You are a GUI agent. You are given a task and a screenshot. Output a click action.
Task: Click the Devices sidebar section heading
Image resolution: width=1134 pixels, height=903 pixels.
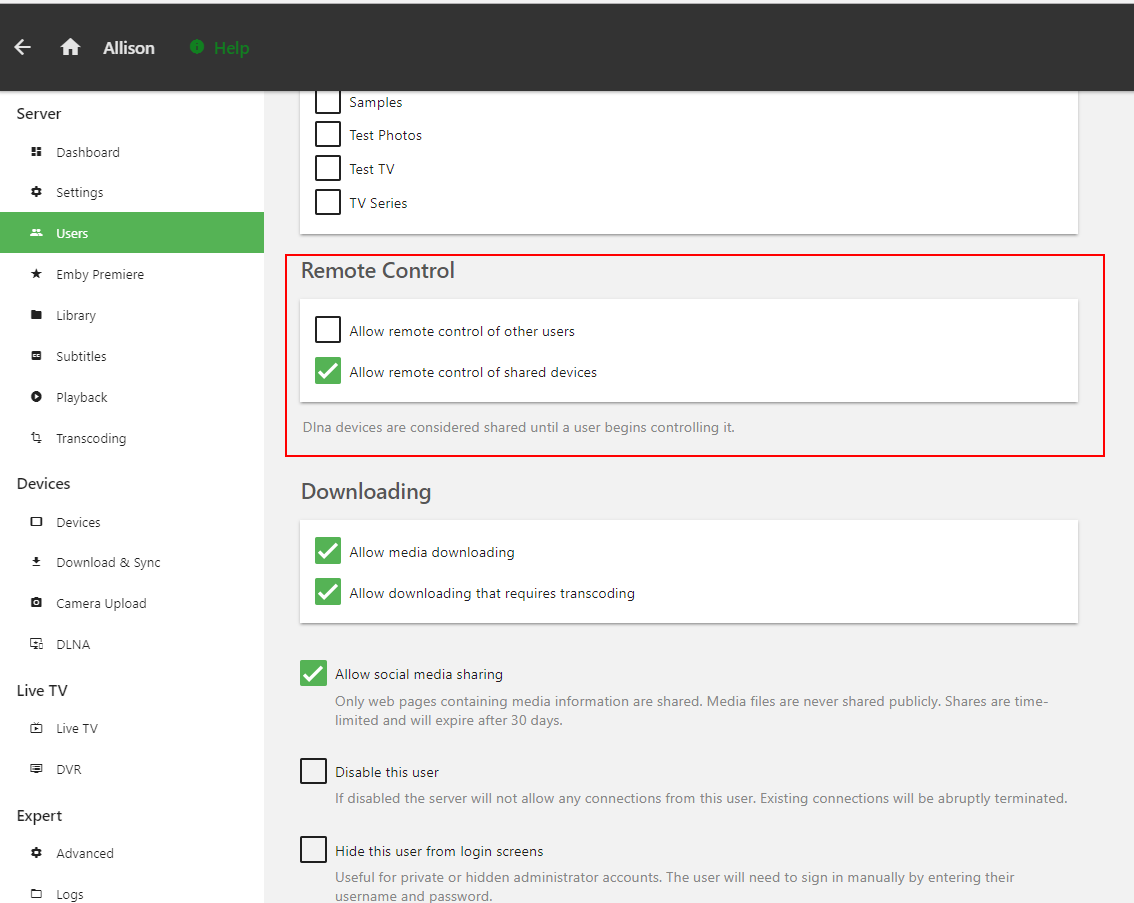(x=43, y=484)
